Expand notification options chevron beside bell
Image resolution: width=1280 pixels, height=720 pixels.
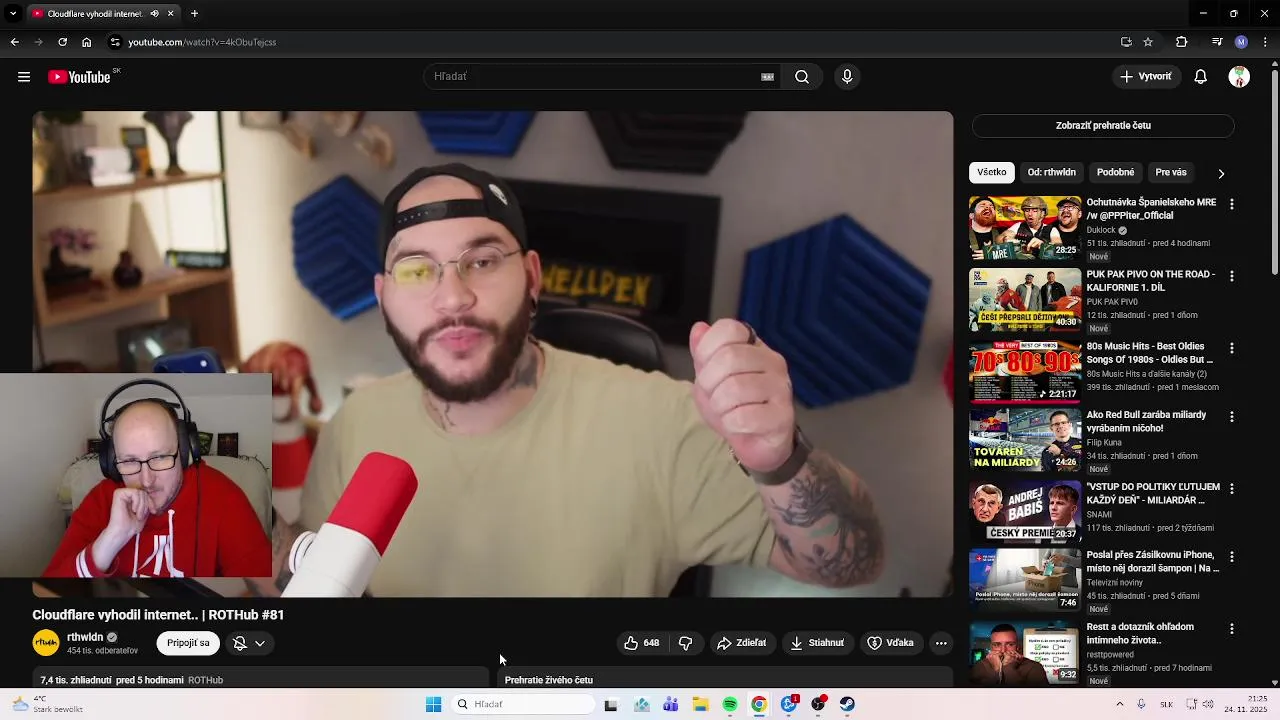[260, 643]
